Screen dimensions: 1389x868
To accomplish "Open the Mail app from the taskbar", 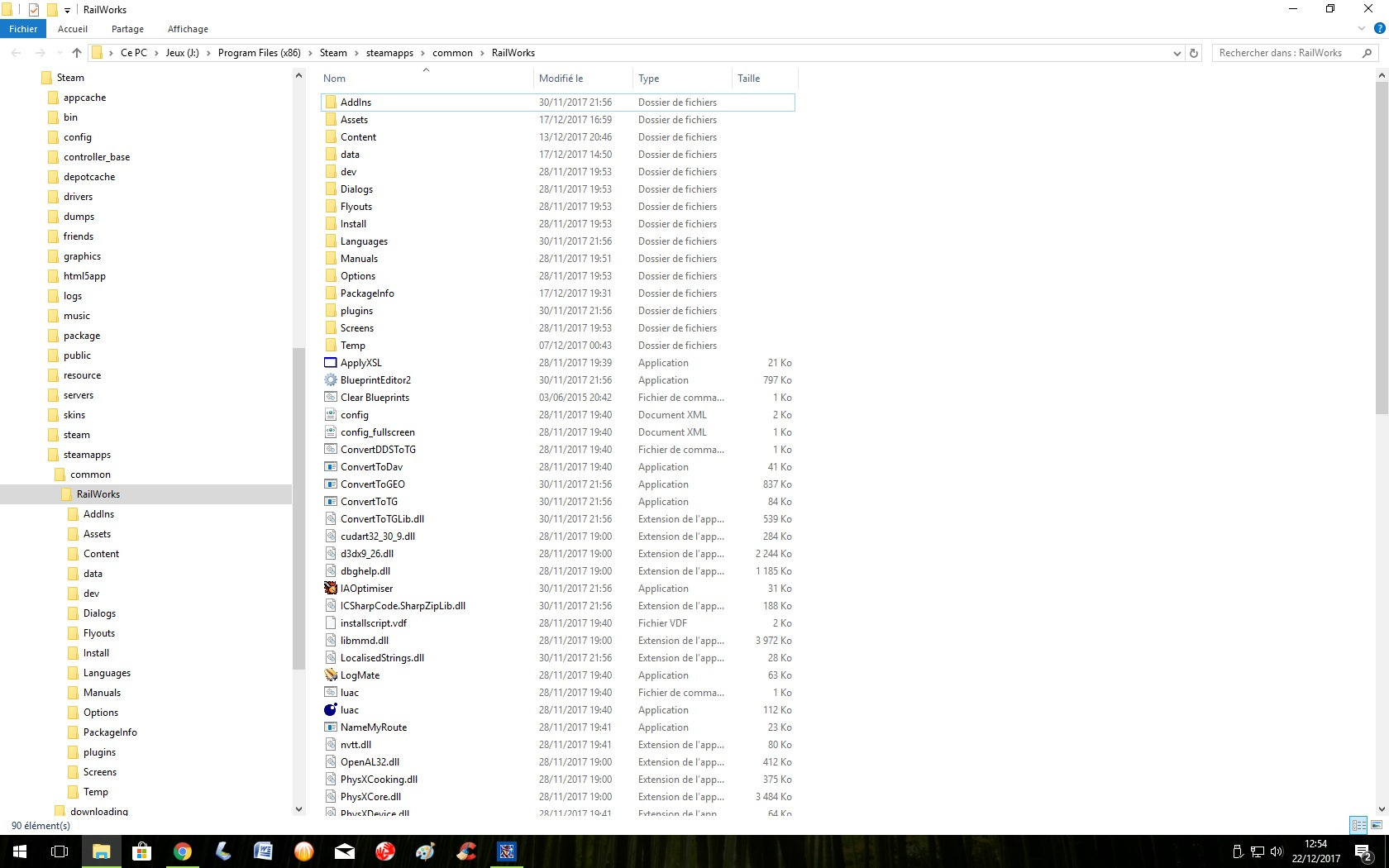I will [x=345, y=851].
